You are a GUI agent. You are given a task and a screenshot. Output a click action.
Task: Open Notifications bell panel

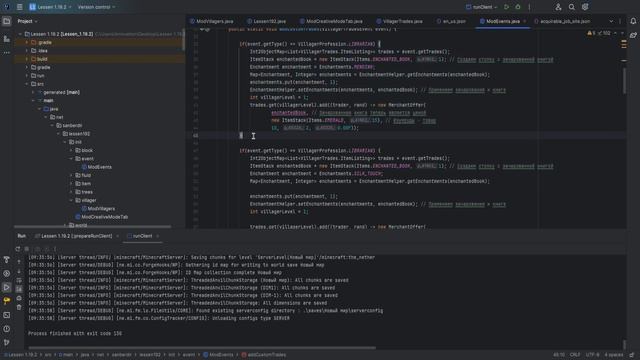[633, 21]
